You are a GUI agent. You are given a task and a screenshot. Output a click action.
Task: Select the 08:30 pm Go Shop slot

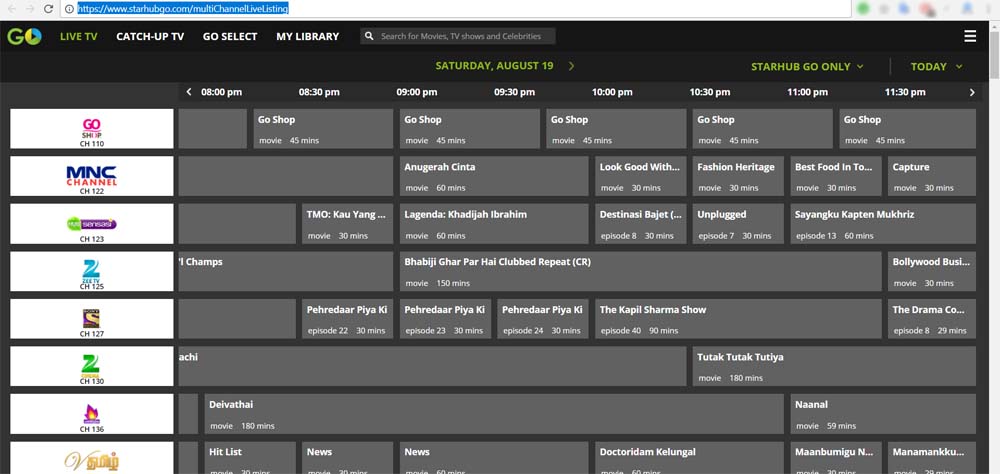click(x=323, y=129)
